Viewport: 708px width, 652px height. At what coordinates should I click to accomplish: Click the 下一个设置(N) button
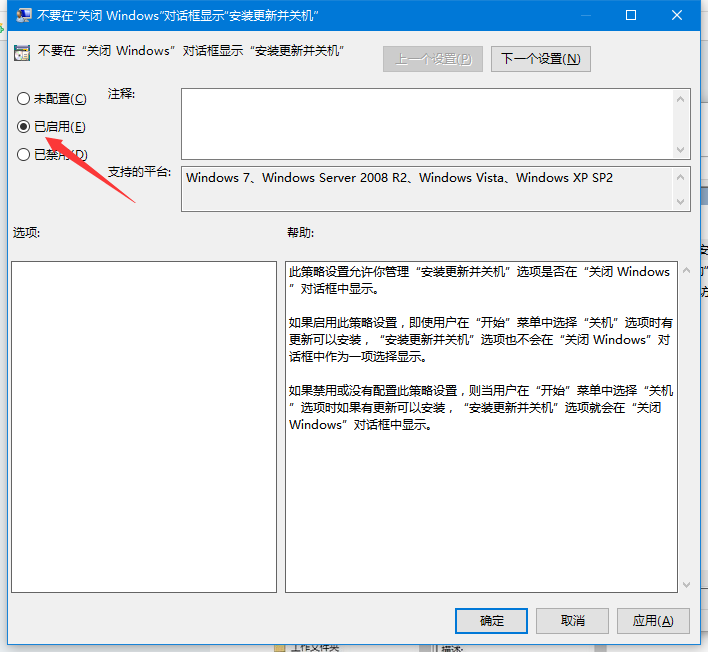540,59
